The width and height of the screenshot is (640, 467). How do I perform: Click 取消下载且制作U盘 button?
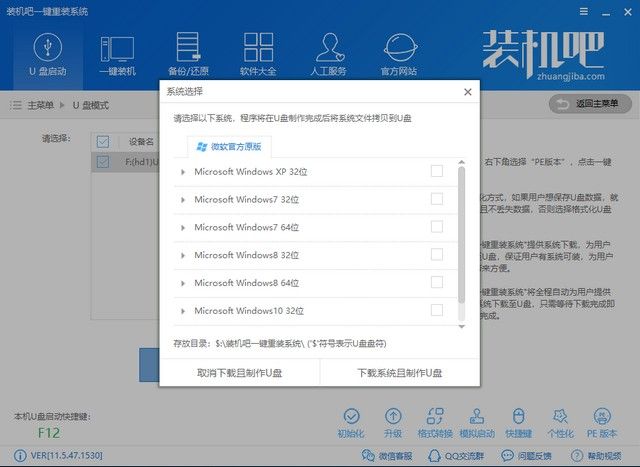coord(239,372)
